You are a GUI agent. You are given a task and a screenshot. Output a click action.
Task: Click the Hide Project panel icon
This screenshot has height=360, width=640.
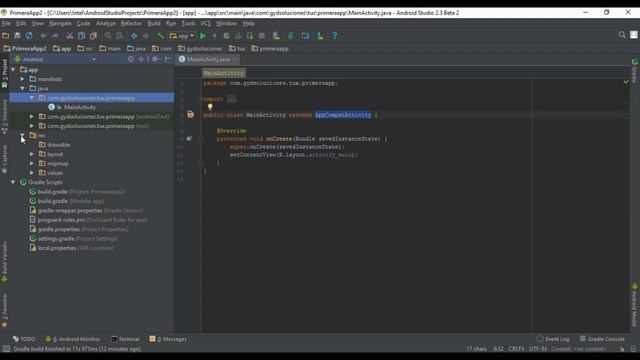click(x=167, y=59)
